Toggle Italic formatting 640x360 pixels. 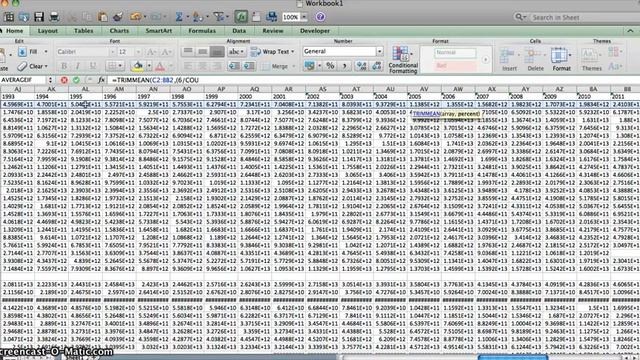78,66
